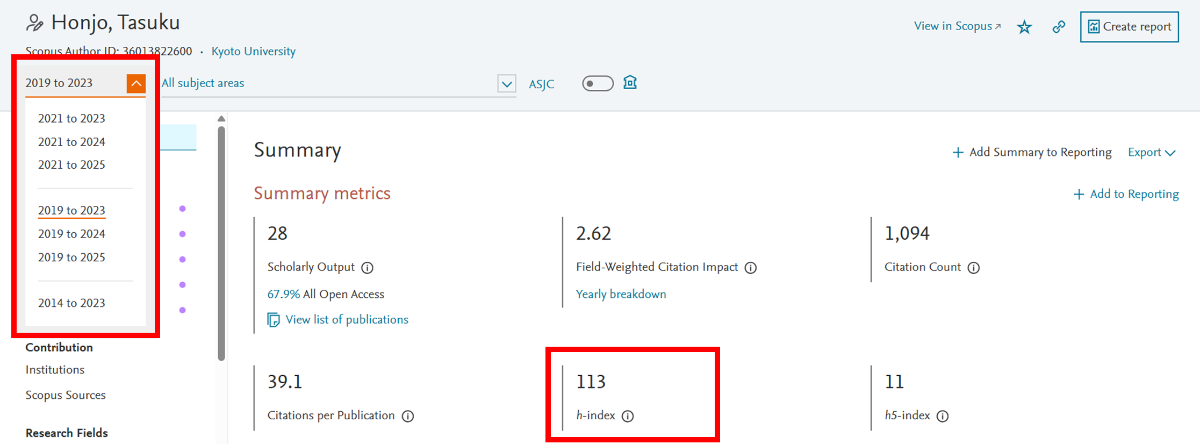This screenshot has width=1200, height=444.
Task: Open View list of publications link
Action: [346, 320]
